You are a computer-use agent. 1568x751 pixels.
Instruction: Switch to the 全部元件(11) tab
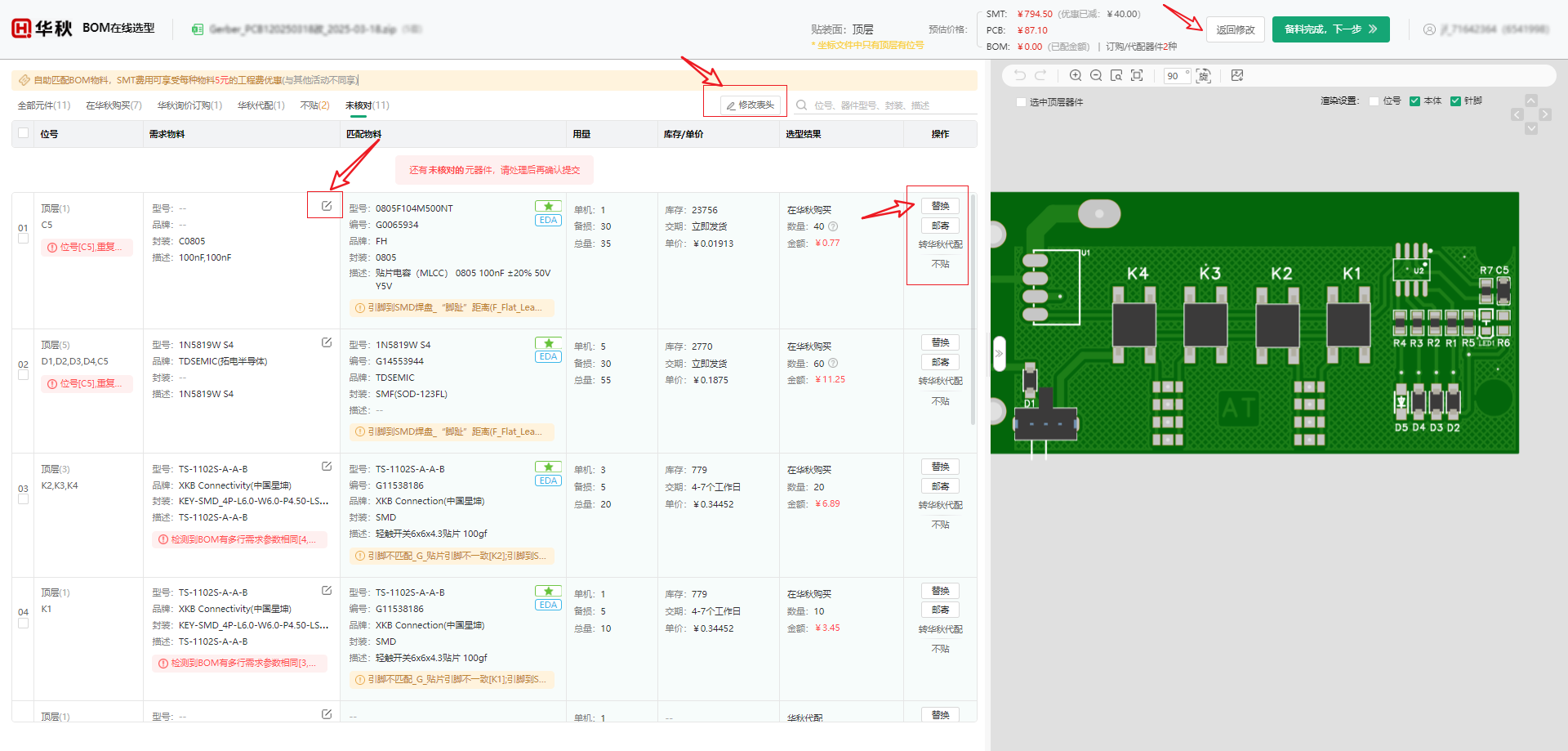tap(44, 105)
